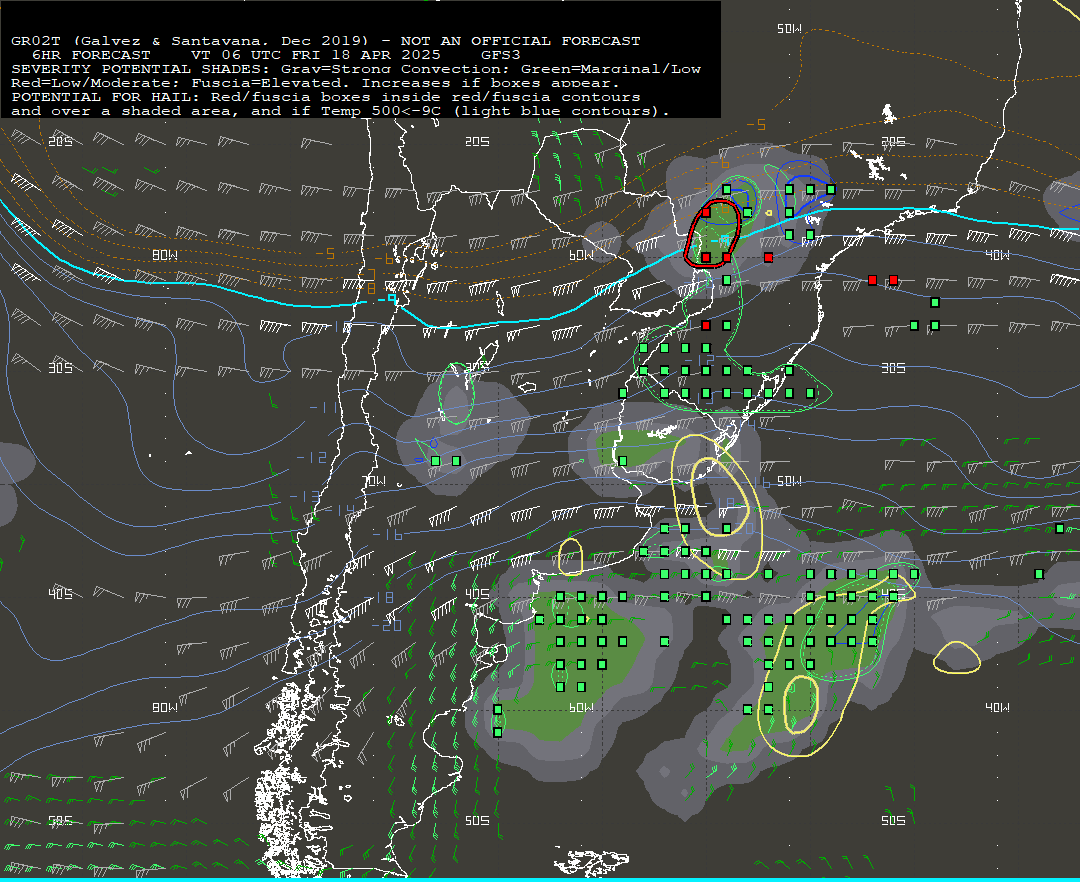Click the '-14' temperature contour label

click(340, 510)
